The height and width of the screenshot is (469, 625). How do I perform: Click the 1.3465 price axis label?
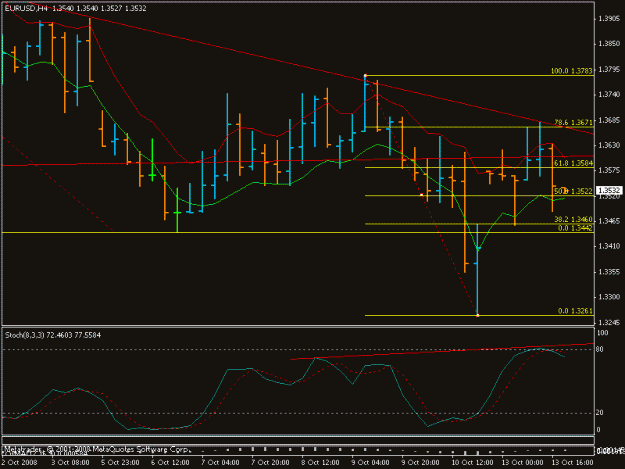[609, 221]
